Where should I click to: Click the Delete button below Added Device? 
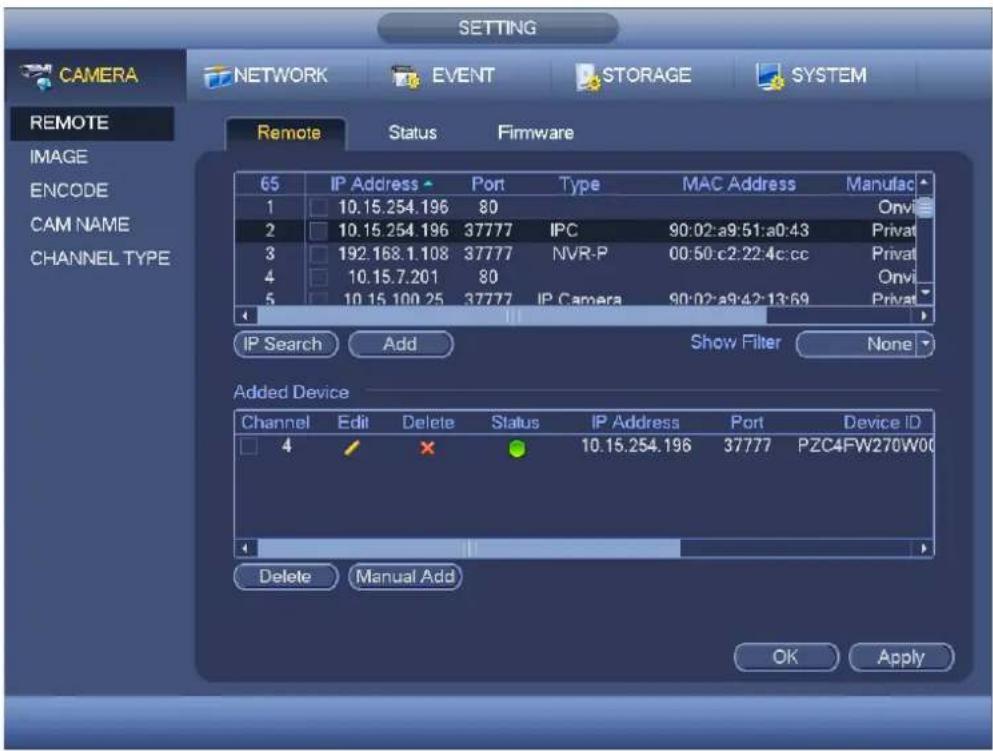tap(286, 577)
